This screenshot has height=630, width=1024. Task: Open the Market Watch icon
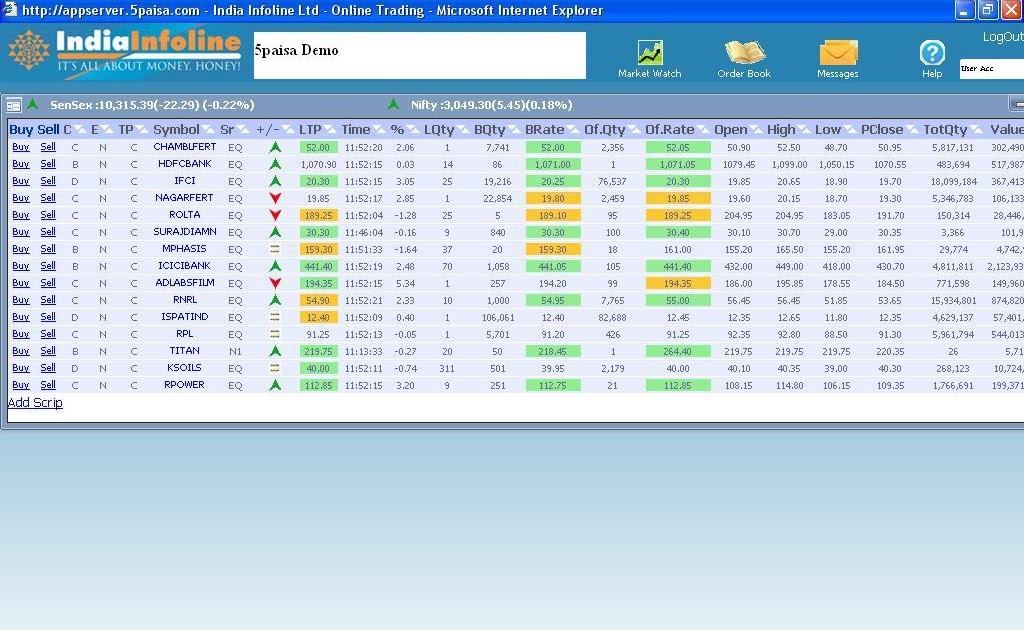tap(650, 53)
